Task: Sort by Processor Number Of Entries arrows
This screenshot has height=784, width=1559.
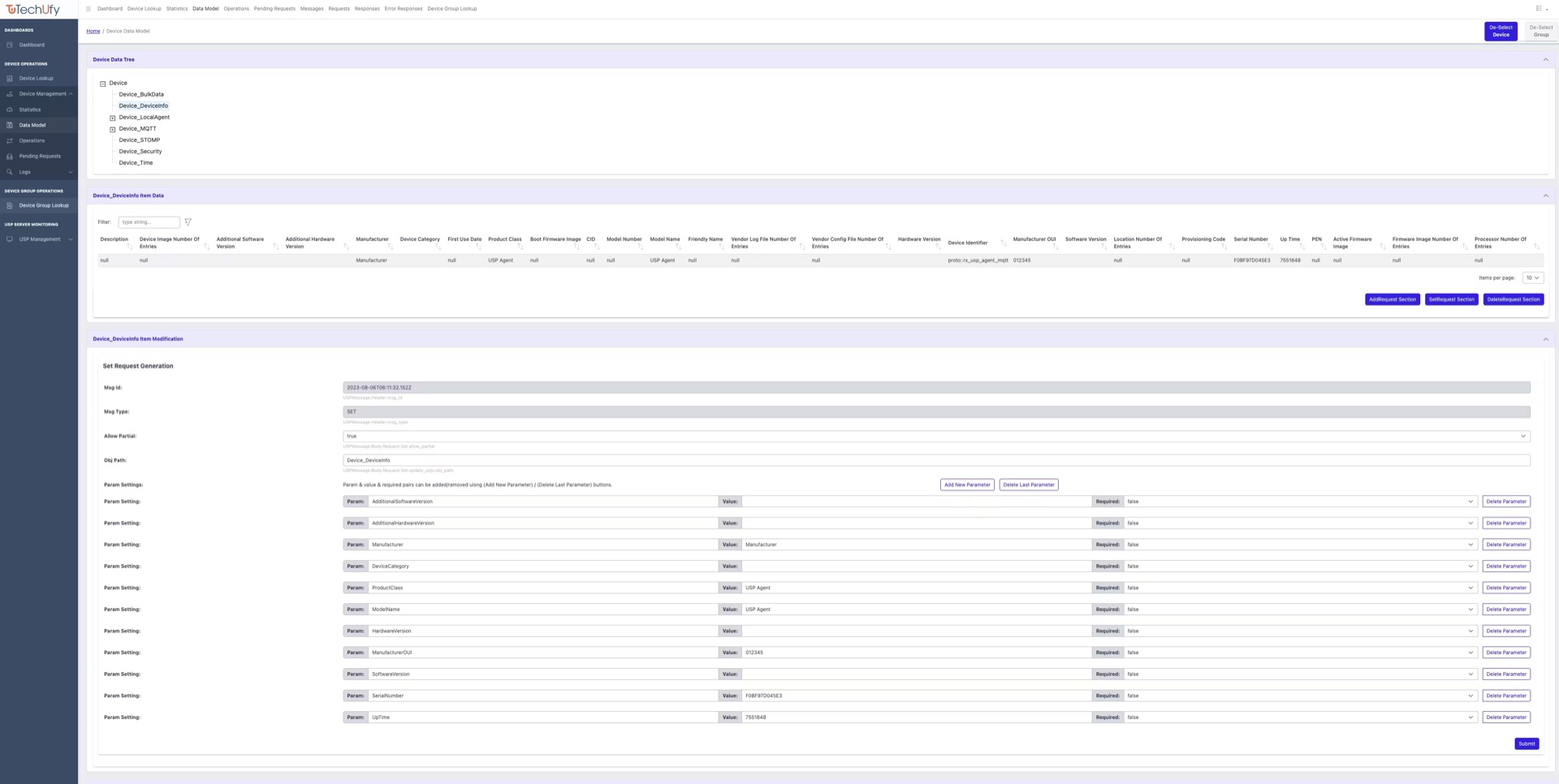Action: point(1536,246)
